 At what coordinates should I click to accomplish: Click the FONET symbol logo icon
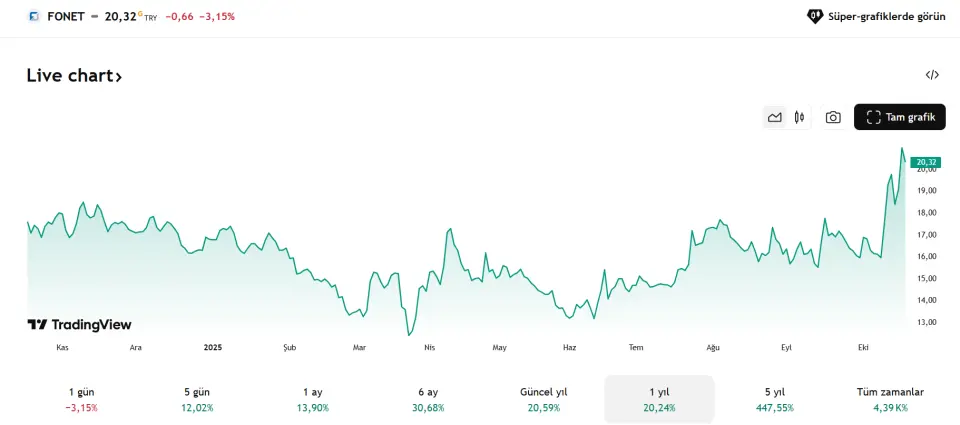pyautogui.click(x=34, y=16)
